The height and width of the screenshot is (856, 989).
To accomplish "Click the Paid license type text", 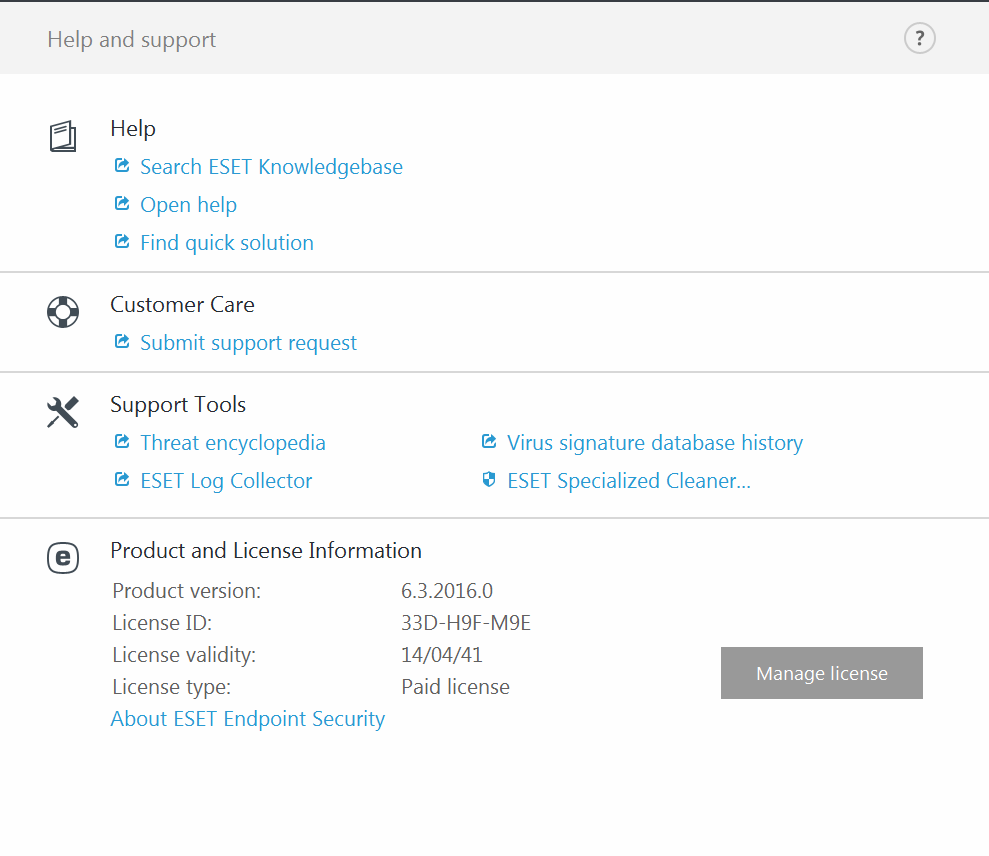I will tap(455, 687).
